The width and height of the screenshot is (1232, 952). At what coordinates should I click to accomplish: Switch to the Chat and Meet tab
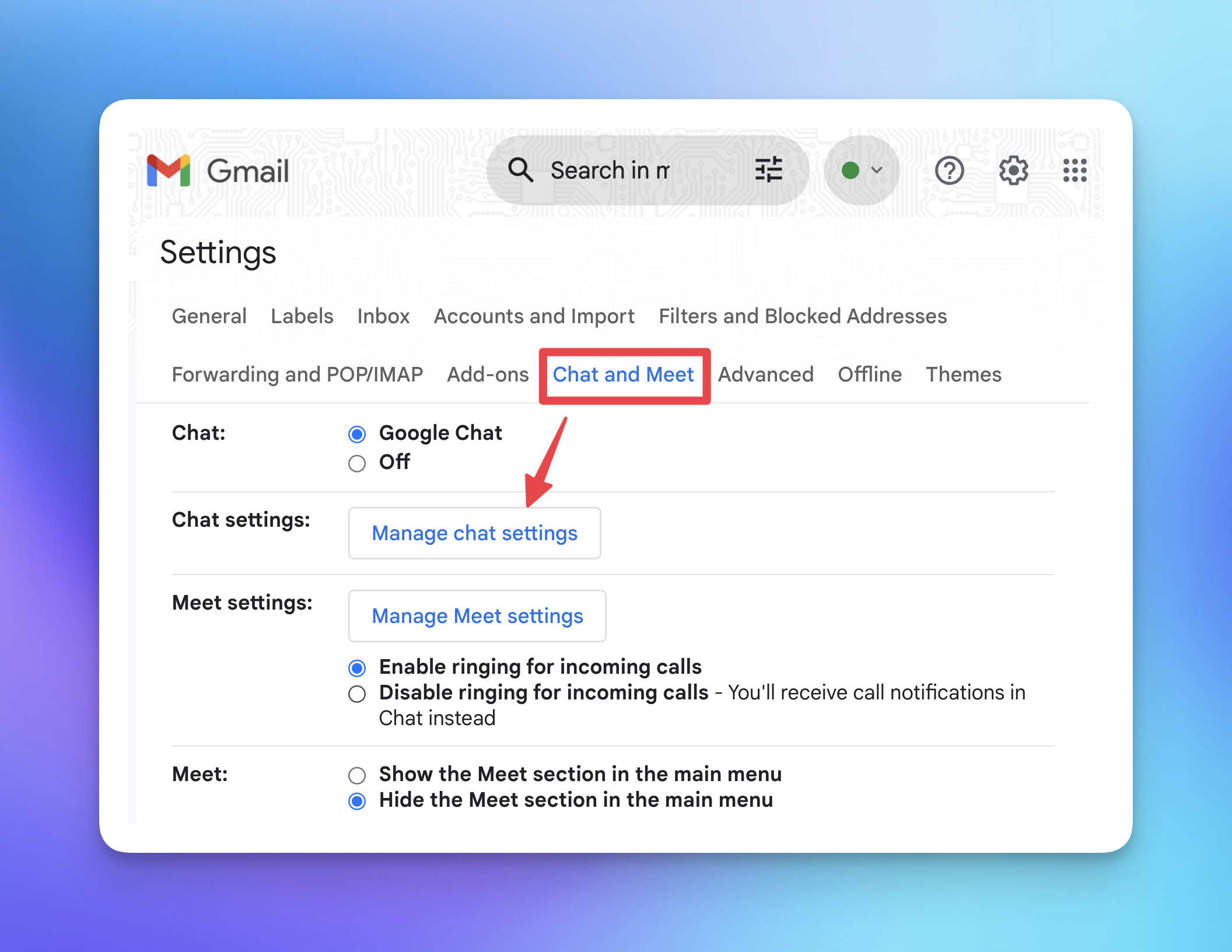(623, 374)
